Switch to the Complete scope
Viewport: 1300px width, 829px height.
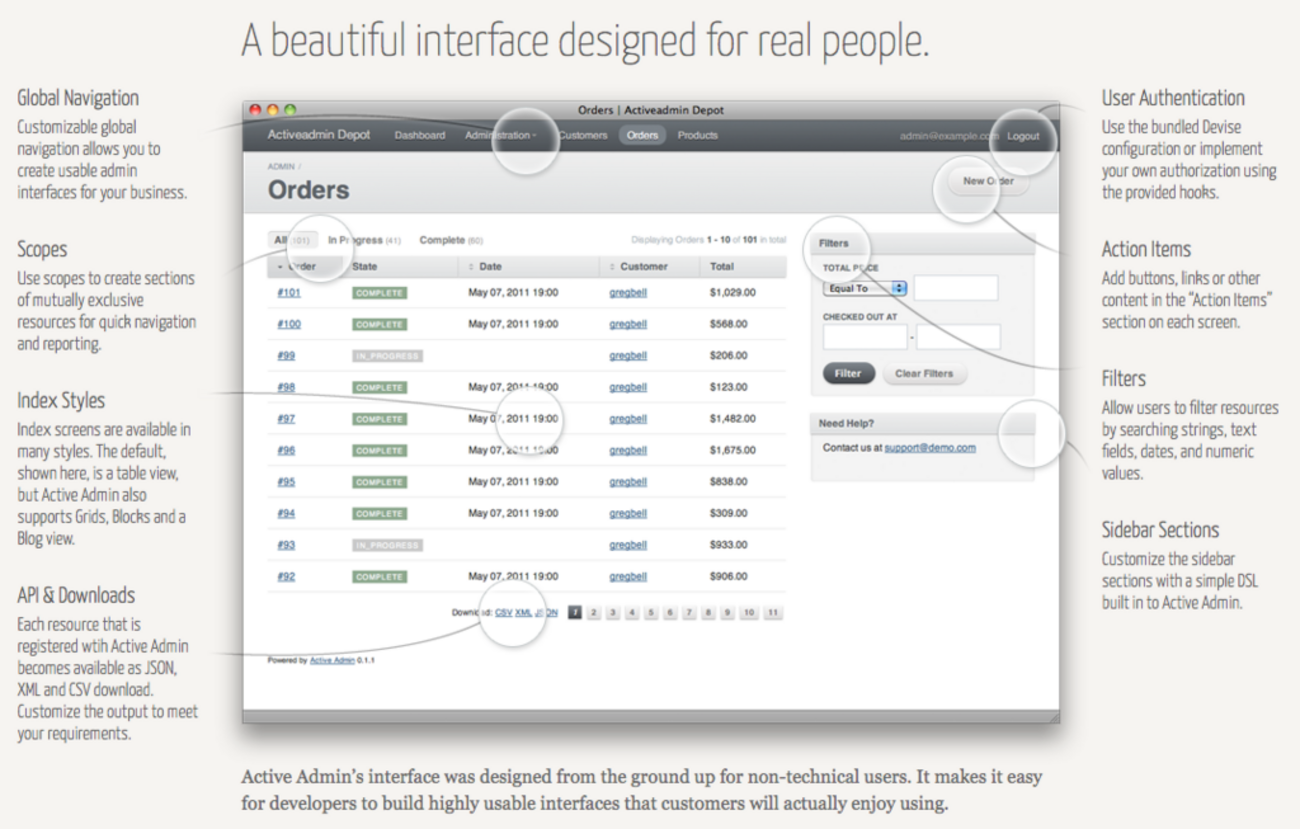tap(451, 240)
